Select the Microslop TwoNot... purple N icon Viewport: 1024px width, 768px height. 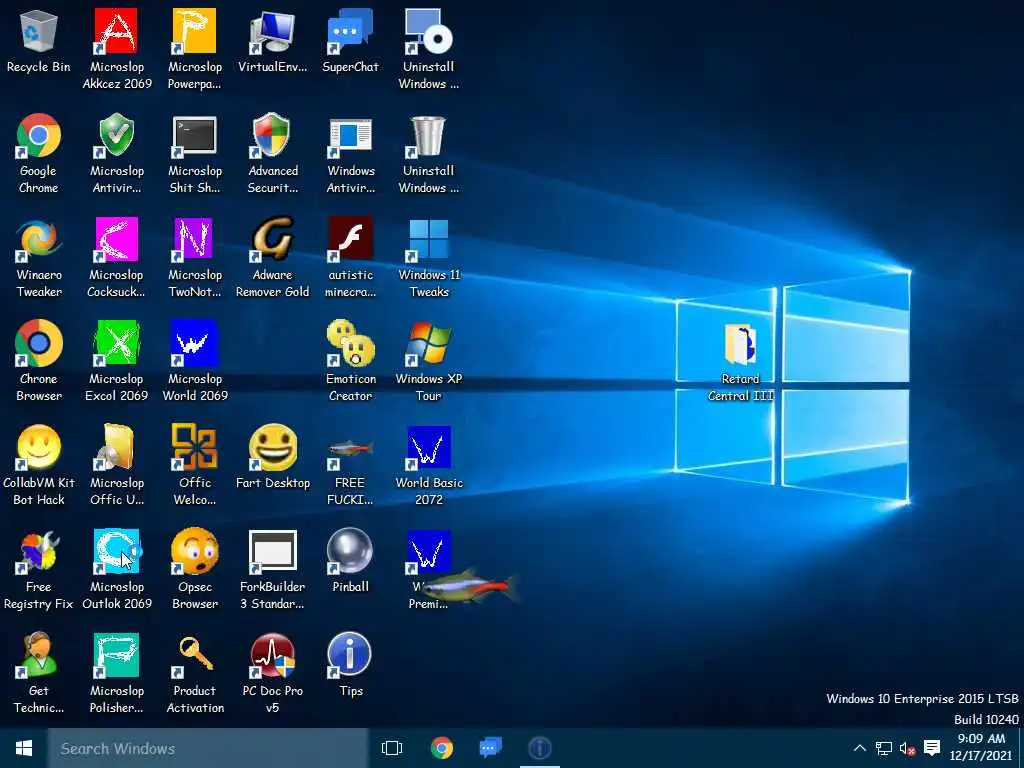[x=194, y=239]
